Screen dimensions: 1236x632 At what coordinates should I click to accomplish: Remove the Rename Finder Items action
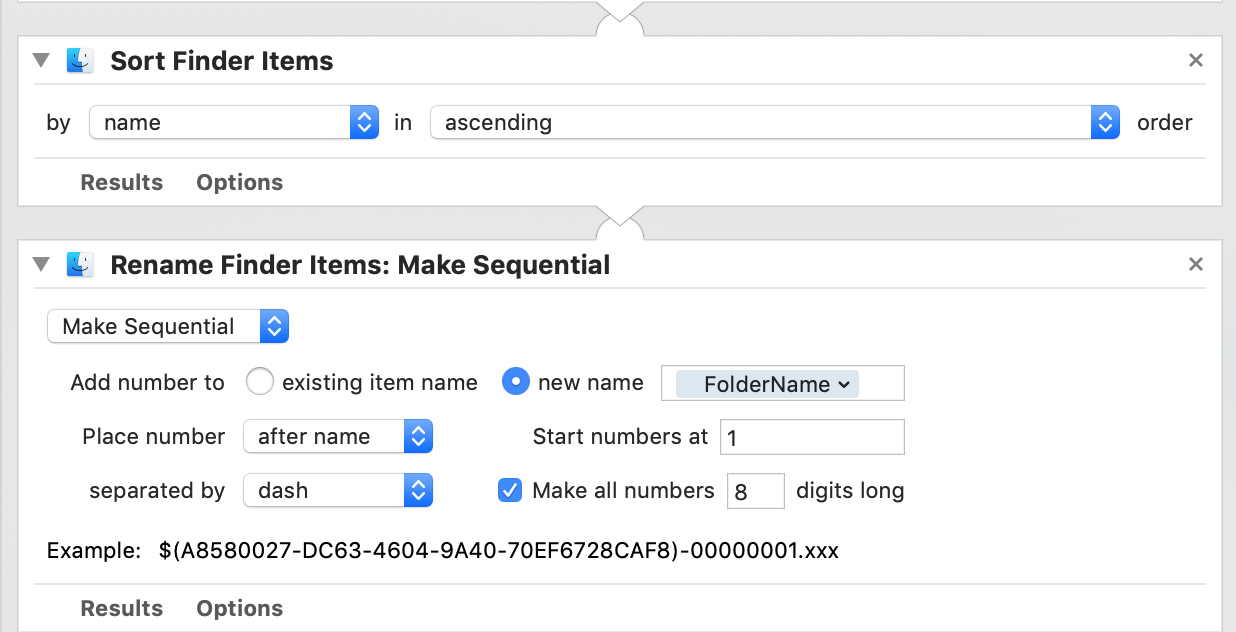coord(1195,265)
